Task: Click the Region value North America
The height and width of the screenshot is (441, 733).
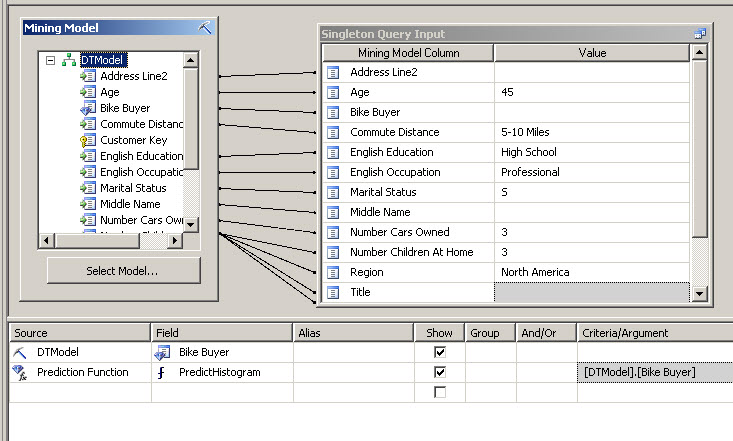Action: point(592,272)
